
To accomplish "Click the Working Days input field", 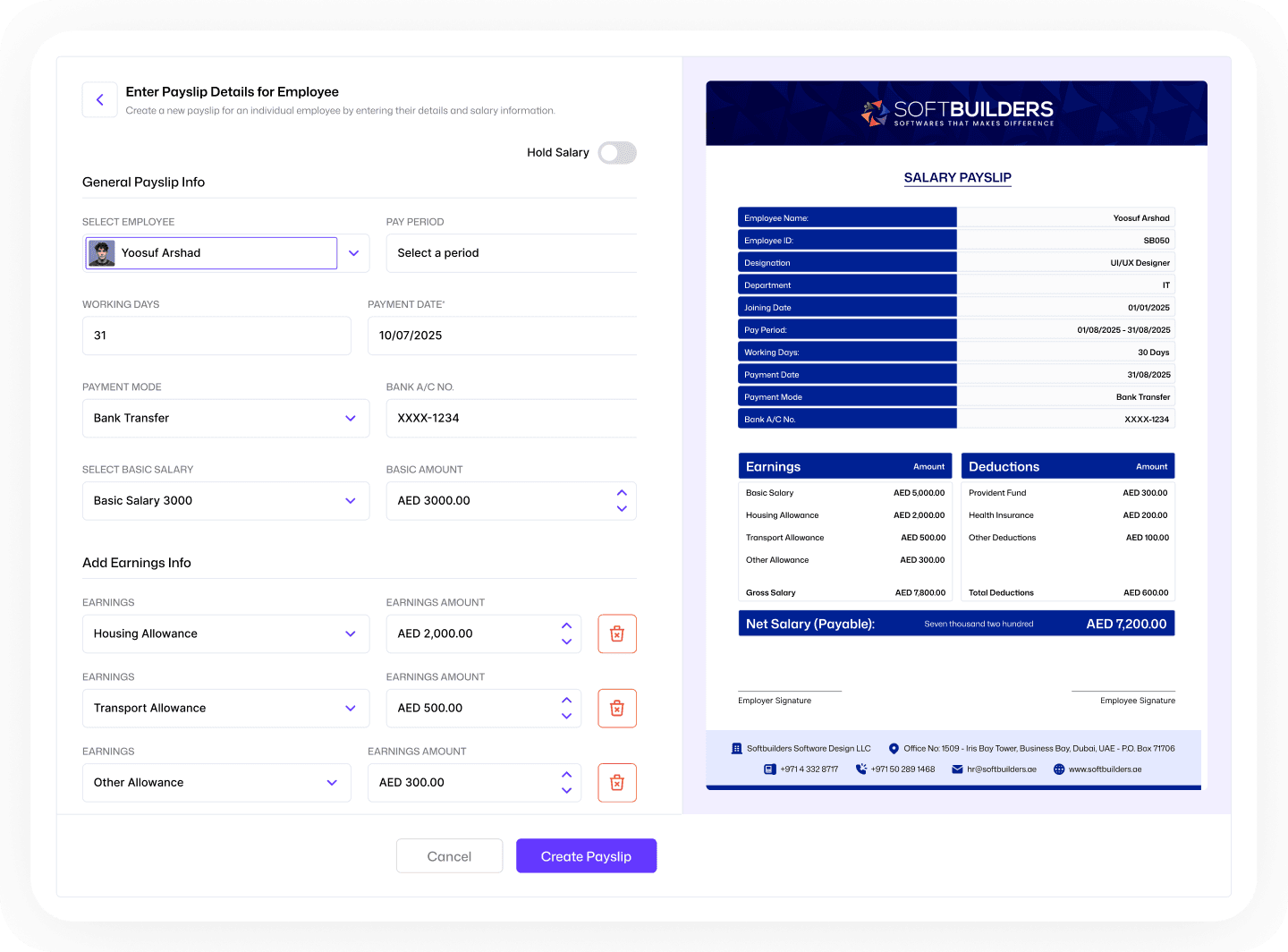I will point(216,336).
